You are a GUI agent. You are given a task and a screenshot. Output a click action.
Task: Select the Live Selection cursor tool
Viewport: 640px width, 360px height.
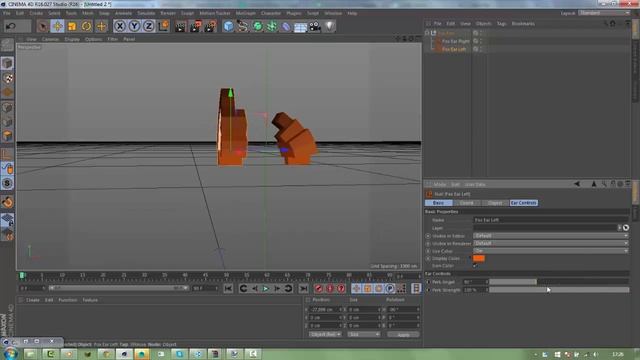(x=42, y=27)
